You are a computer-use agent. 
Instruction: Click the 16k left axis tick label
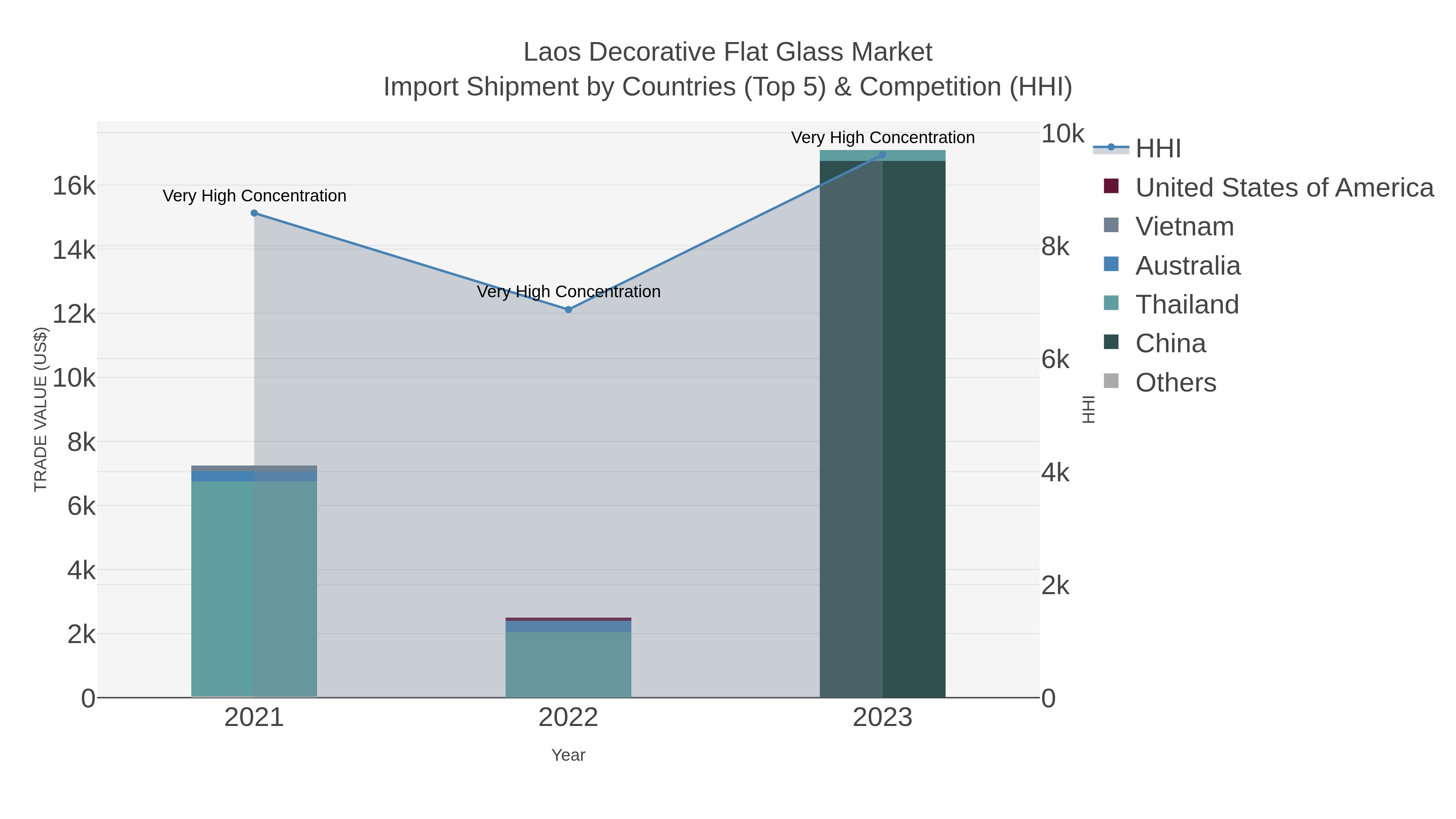[74, 186]
